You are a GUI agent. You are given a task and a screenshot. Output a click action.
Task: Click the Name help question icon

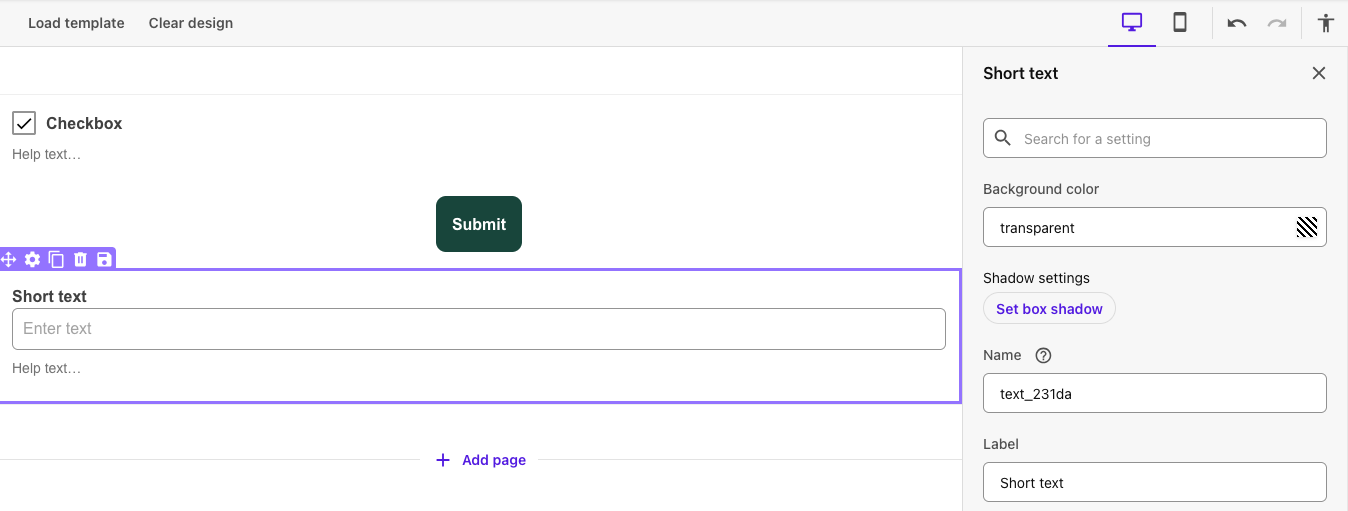[x=1044, y=355]
